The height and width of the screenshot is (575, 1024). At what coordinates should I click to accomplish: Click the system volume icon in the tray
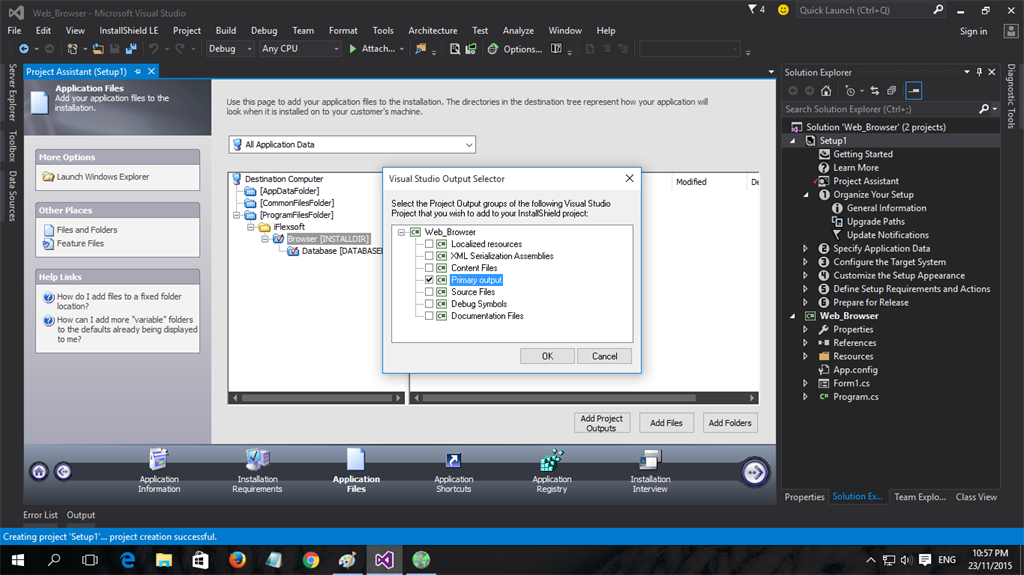[906, 560]
